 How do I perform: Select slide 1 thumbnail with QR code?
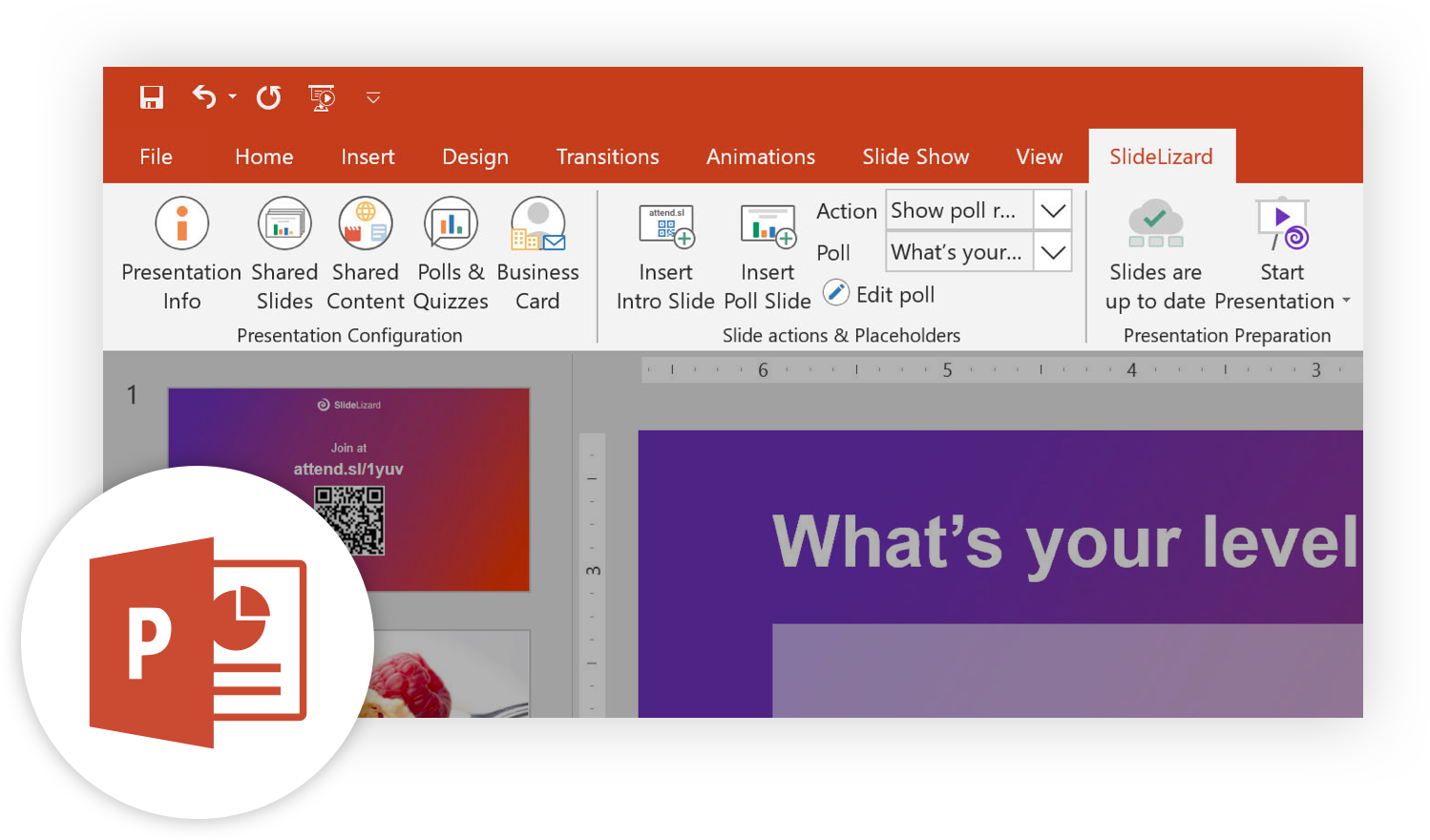[348, 489]
